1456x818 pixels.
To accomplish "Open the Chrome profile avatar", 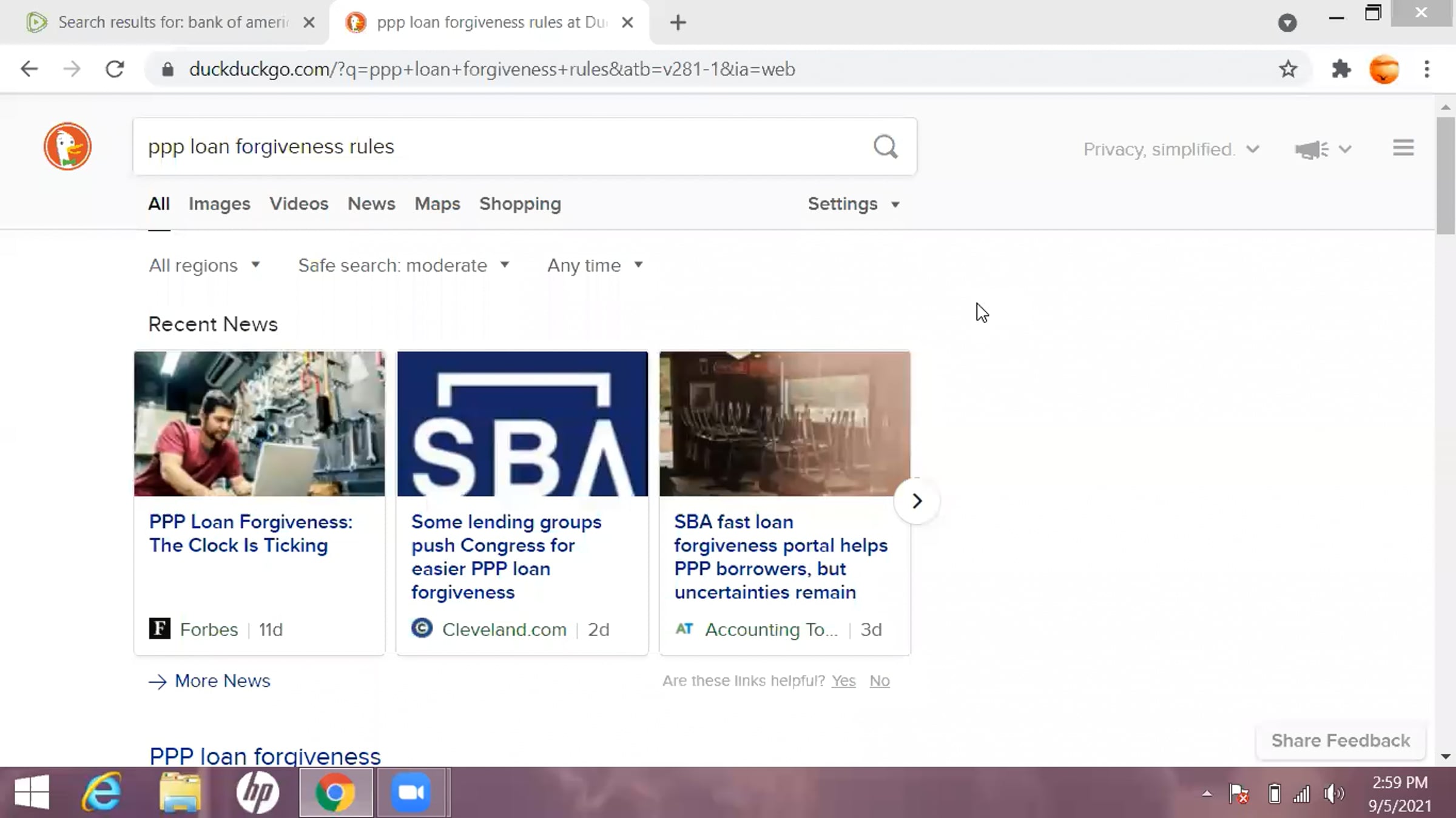I will (x=1384, y=69).
